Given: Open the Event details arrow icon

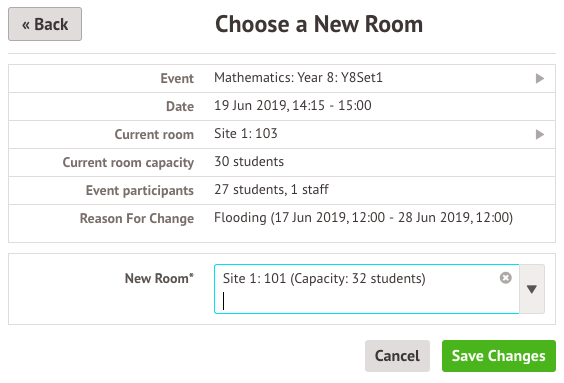Looking at the screenshot, I should click(540, 78).
